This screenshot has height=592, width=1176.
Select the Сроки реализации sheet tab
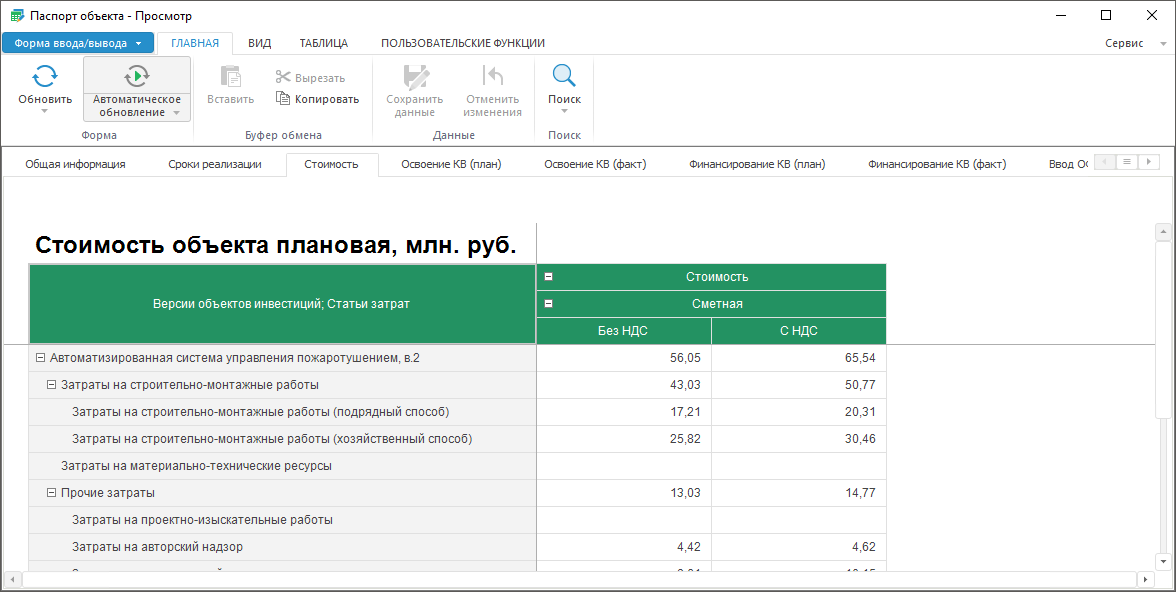click(x=214, y=164)
